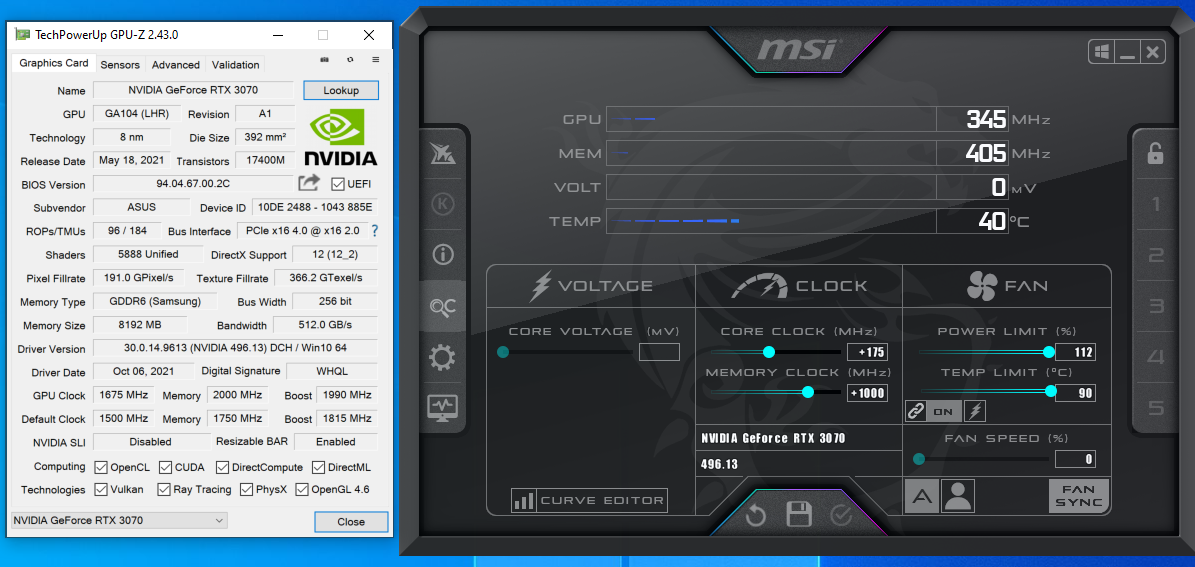The width and height of the screenshot is (1195, 567).
Task: Click the Core Clock slider handle
Action: tap(768, 352)
